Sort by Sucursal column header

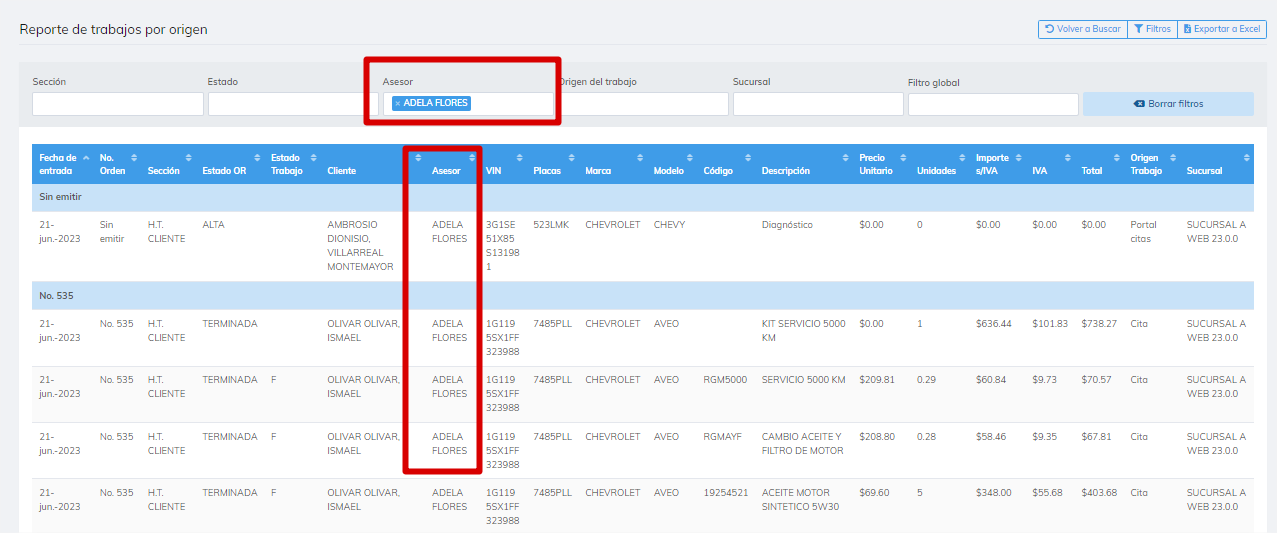[1217, 164]
